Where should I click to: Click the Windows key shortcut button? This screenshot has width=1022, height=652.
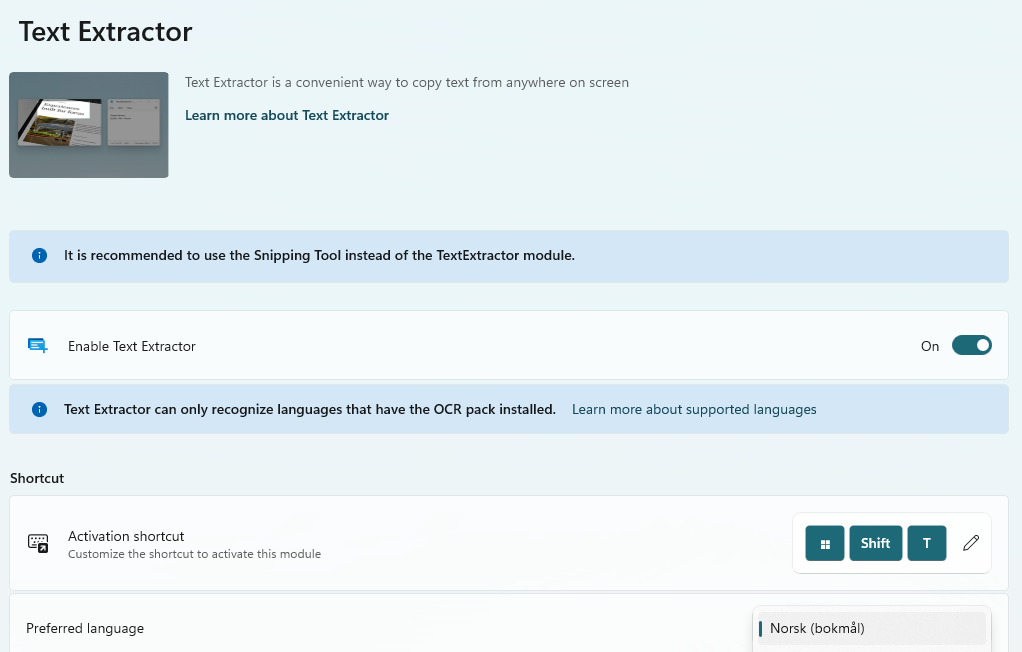825,543
